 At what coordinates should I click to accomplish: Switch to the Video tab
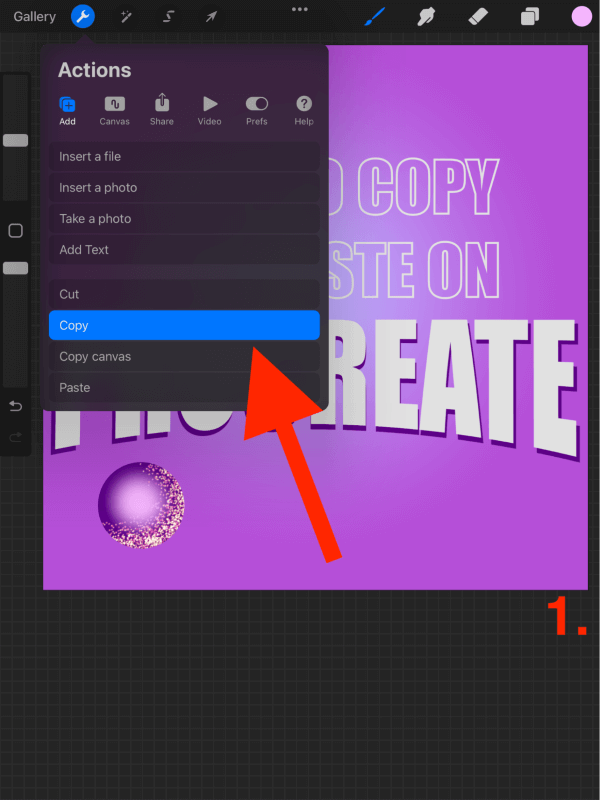[x=209, y=111]
